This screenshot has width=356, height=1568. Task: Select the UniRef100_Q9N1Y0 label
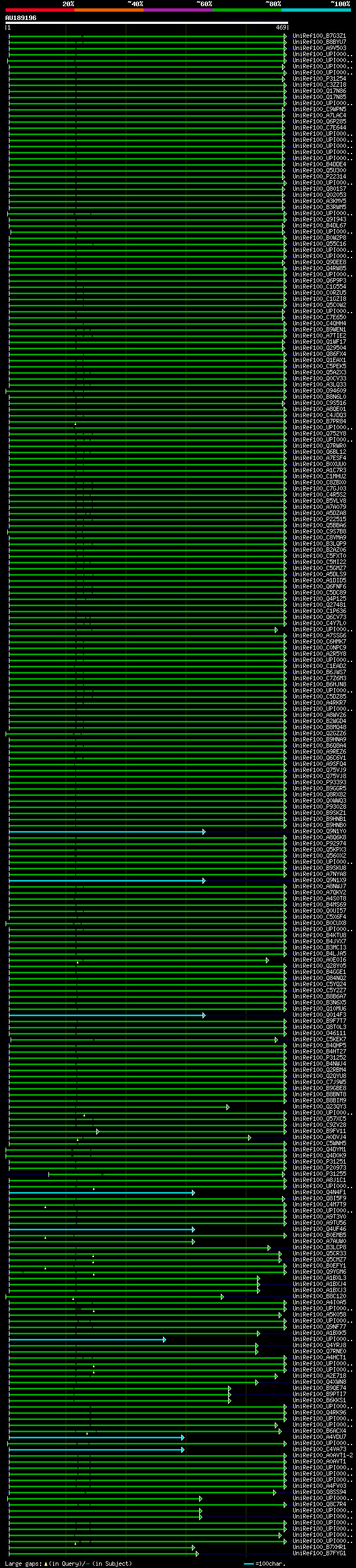click(319, 832)
